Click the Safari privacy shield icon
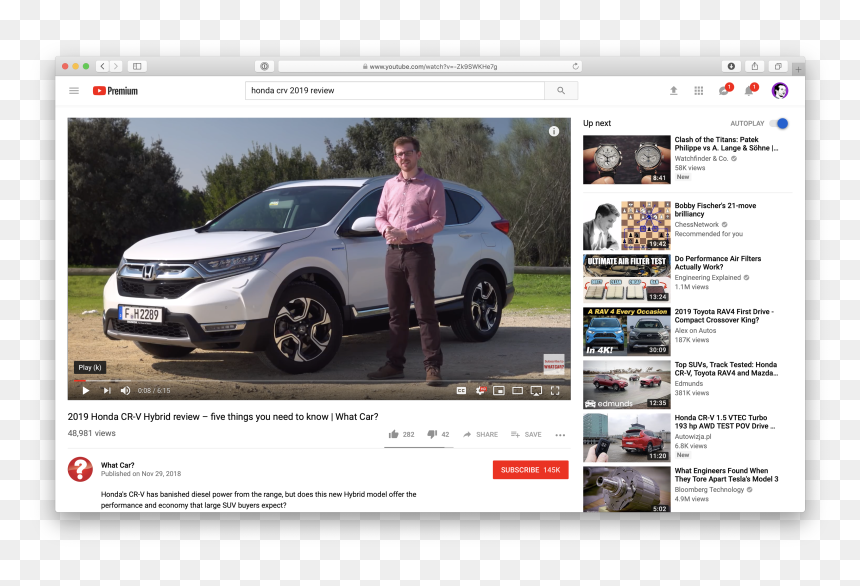The height and width of the screenshot is (586, 860). (x=264, y=66)
